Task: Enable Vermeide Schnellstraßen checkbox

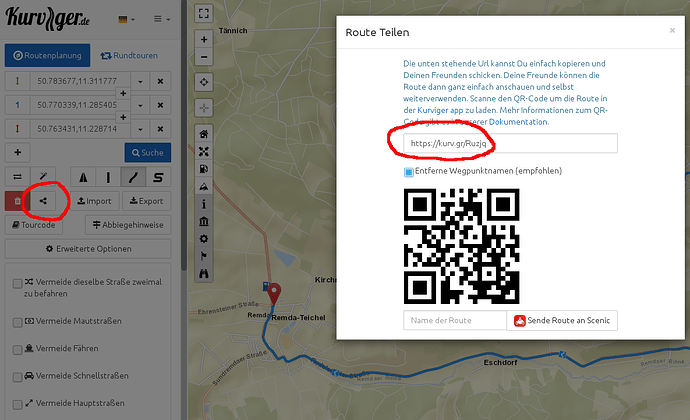Action: [17, 377]
